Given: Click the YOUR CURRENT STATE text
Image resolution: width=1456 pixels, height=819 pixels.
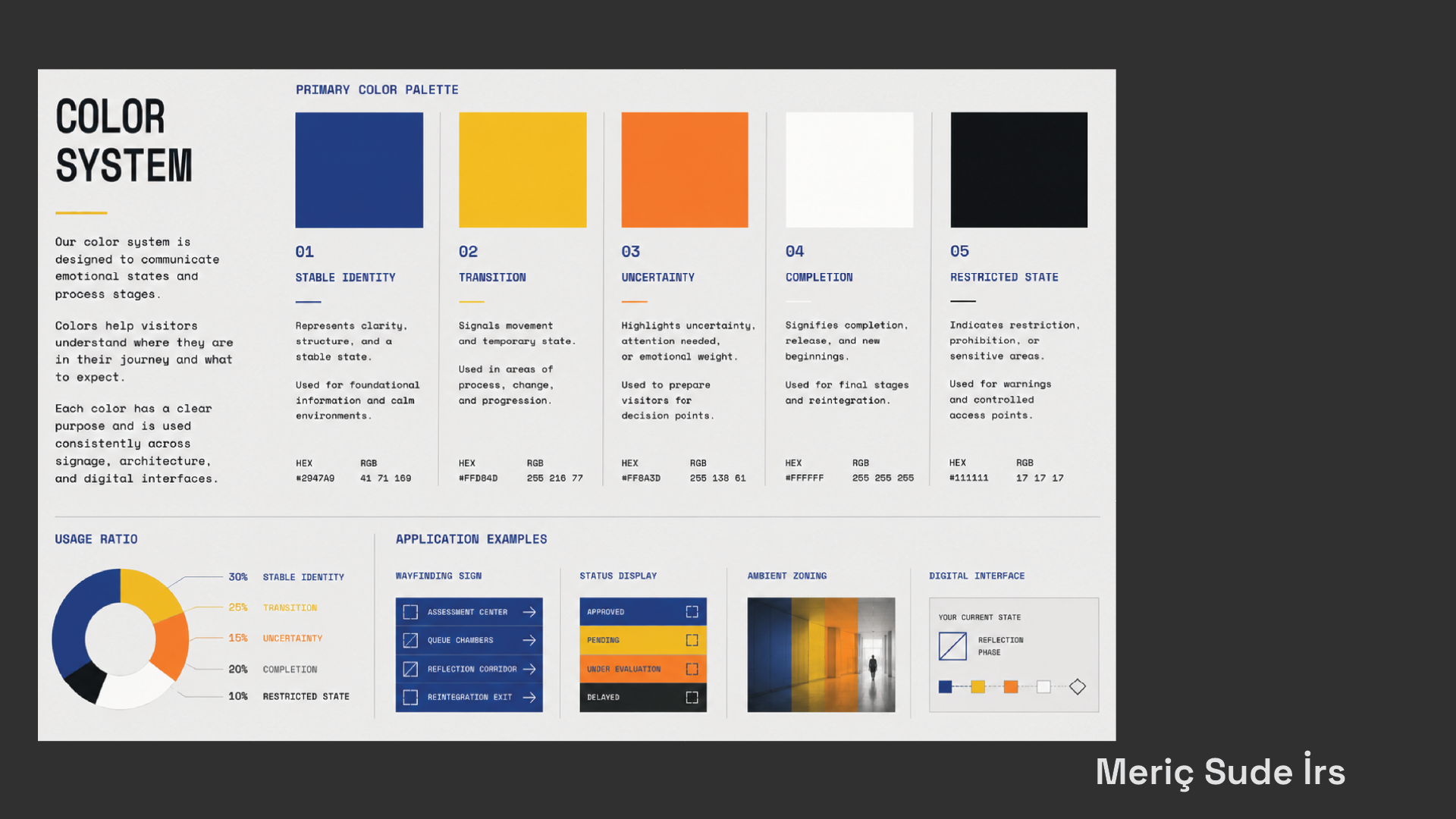Looking at the screenshot, I should click(980, 617).
